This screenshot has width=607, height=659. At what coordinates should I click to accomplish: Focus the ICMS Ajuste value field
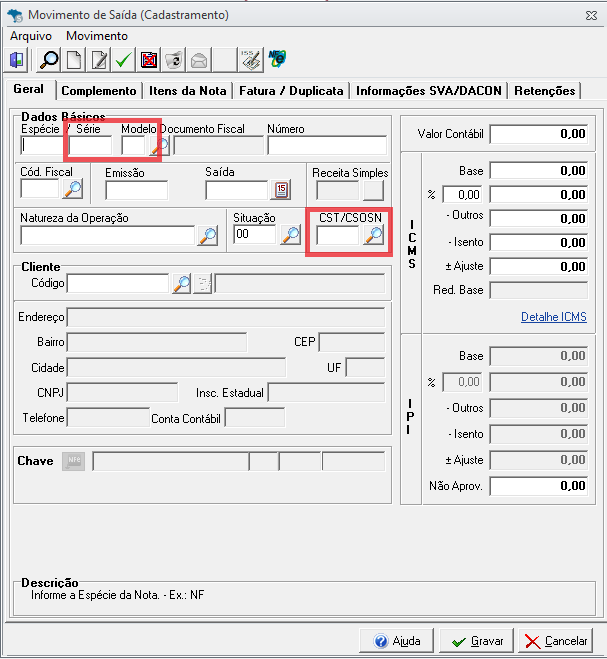coord(539,266)
